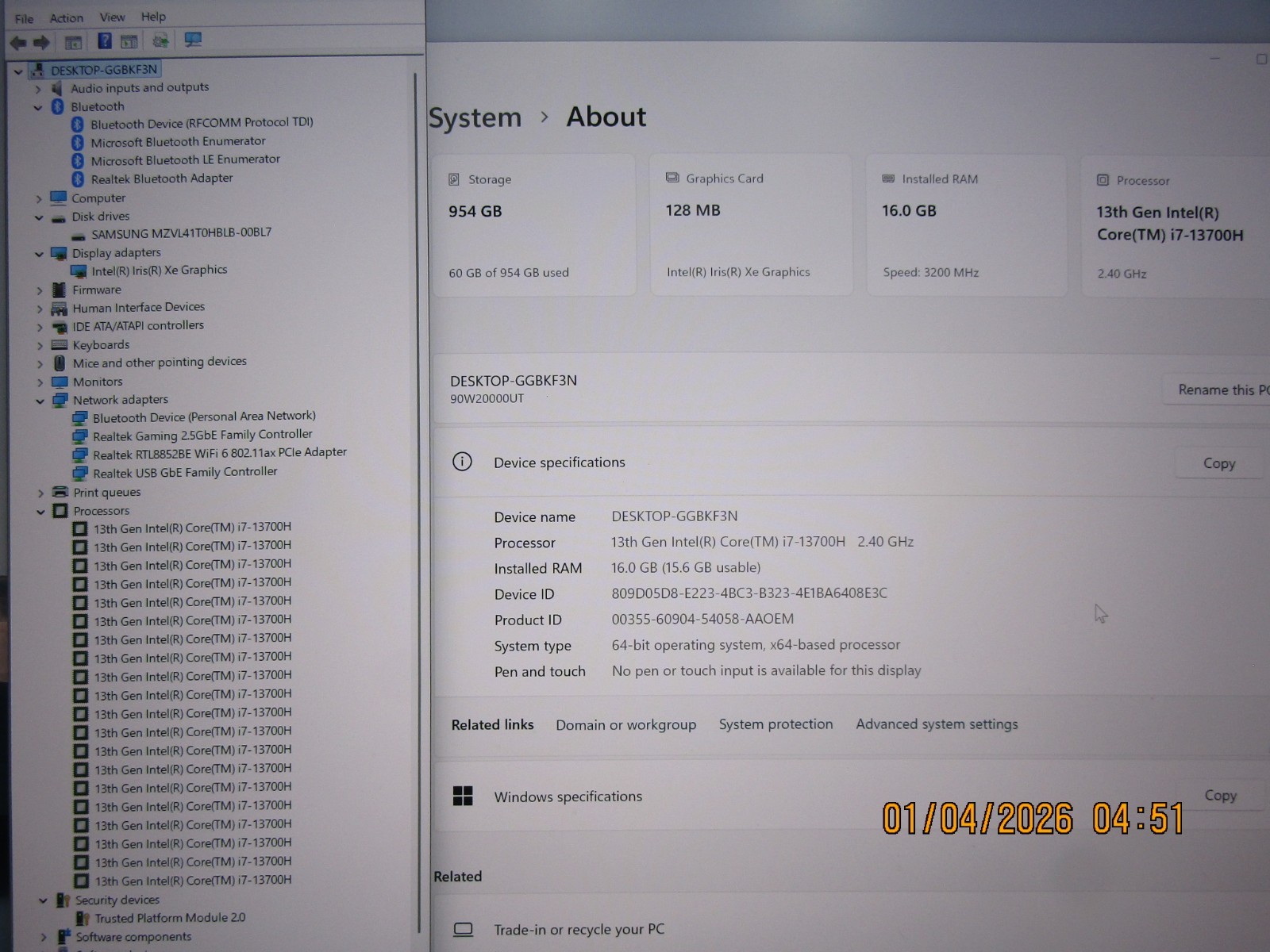This screenshot has height=952, width=1270.
Task: Open the File menu in Device Manager
Action: 24,18
